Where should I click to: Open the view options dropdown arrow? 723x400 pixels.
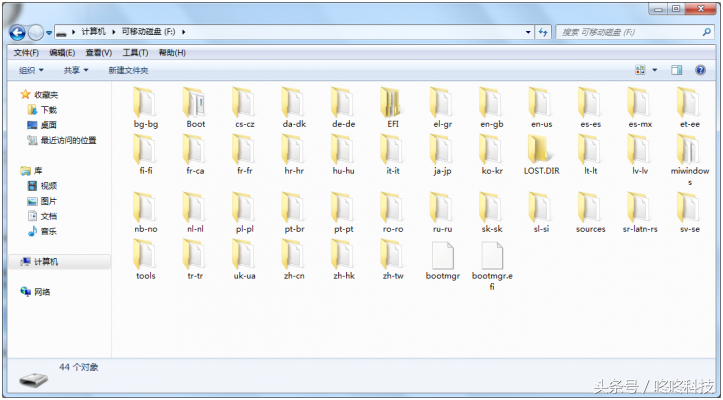[x=655, y=70]
